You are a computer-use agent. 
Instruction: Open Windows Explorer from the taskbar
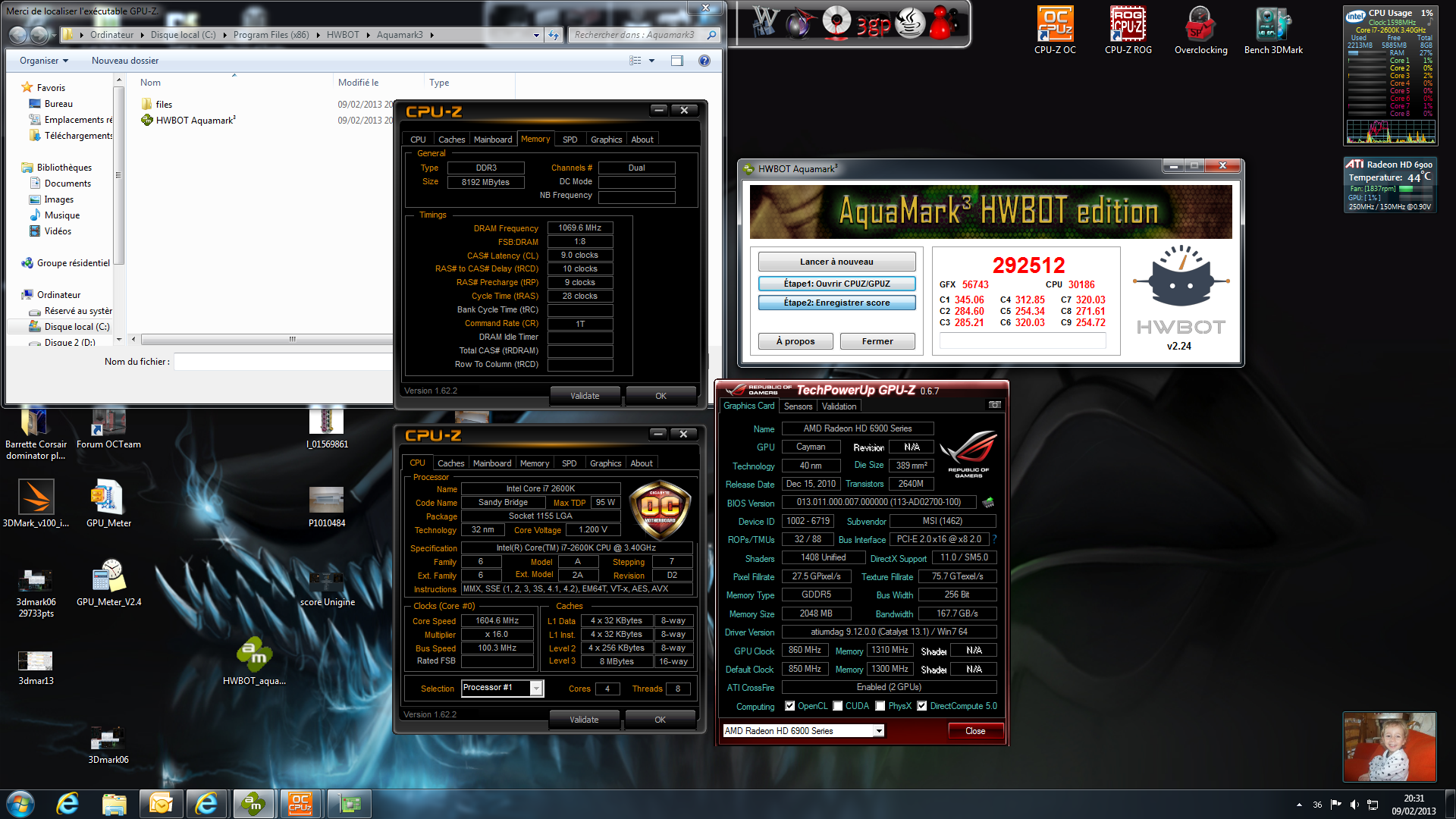[115, 804]
